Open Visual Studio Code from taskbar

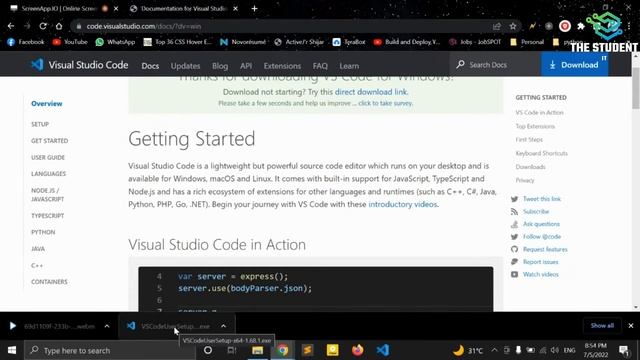point(382,350)
